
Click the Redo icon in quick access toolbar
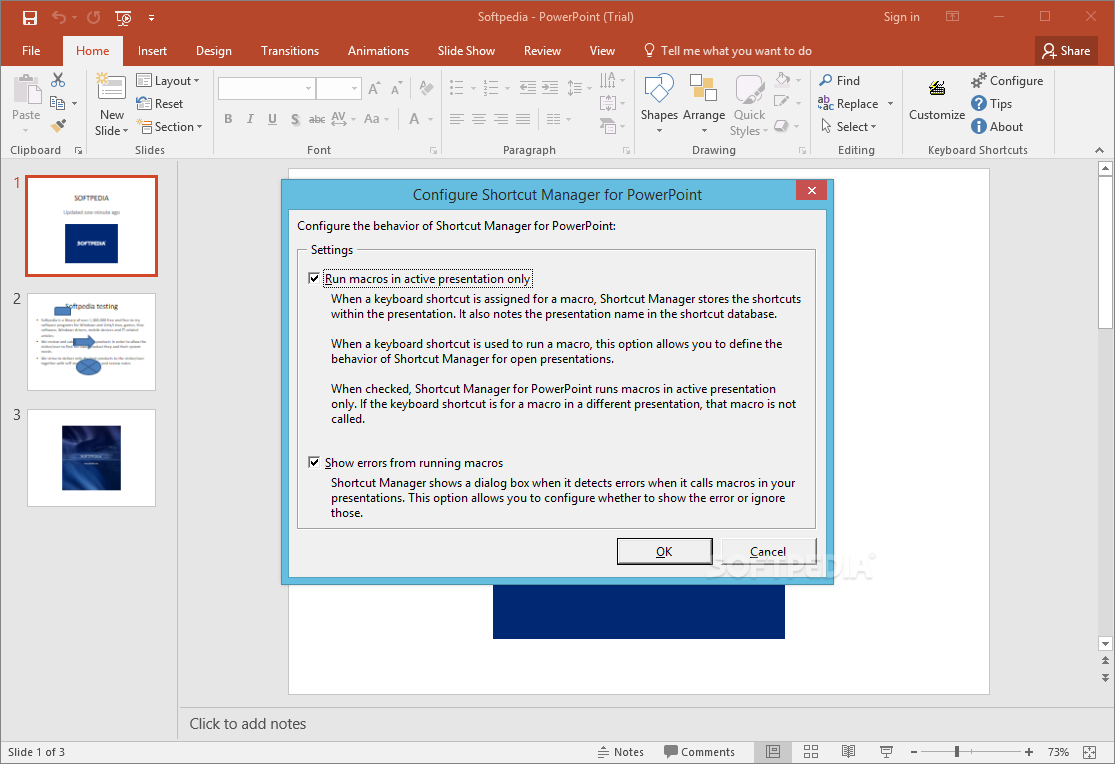point(93,18)
